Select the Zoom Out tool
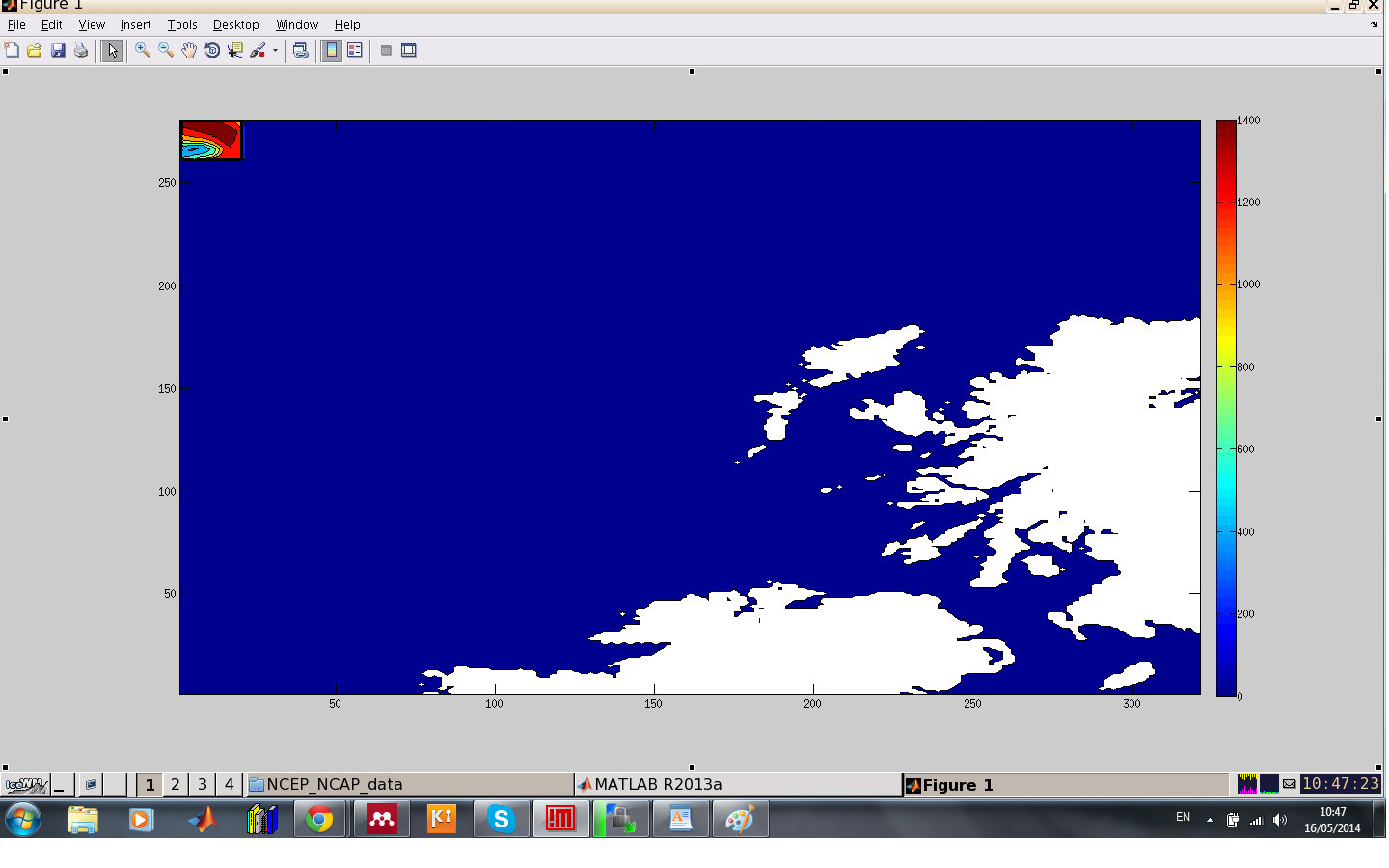Viewport: 1389px width, 868px height. tap(166, 51)
